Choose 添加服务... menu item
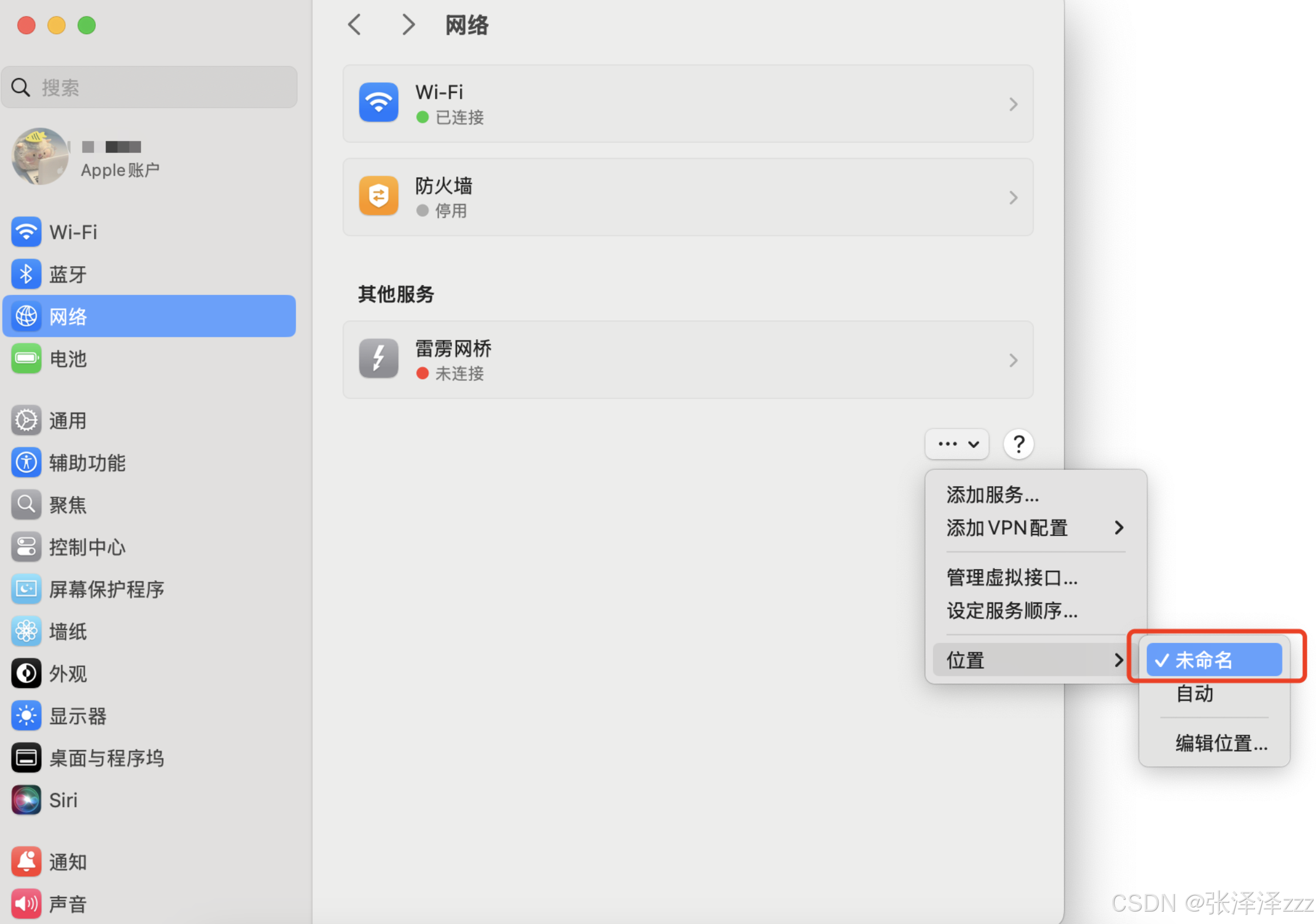Screen dimensions: 1316x924 tap(992, 495)
